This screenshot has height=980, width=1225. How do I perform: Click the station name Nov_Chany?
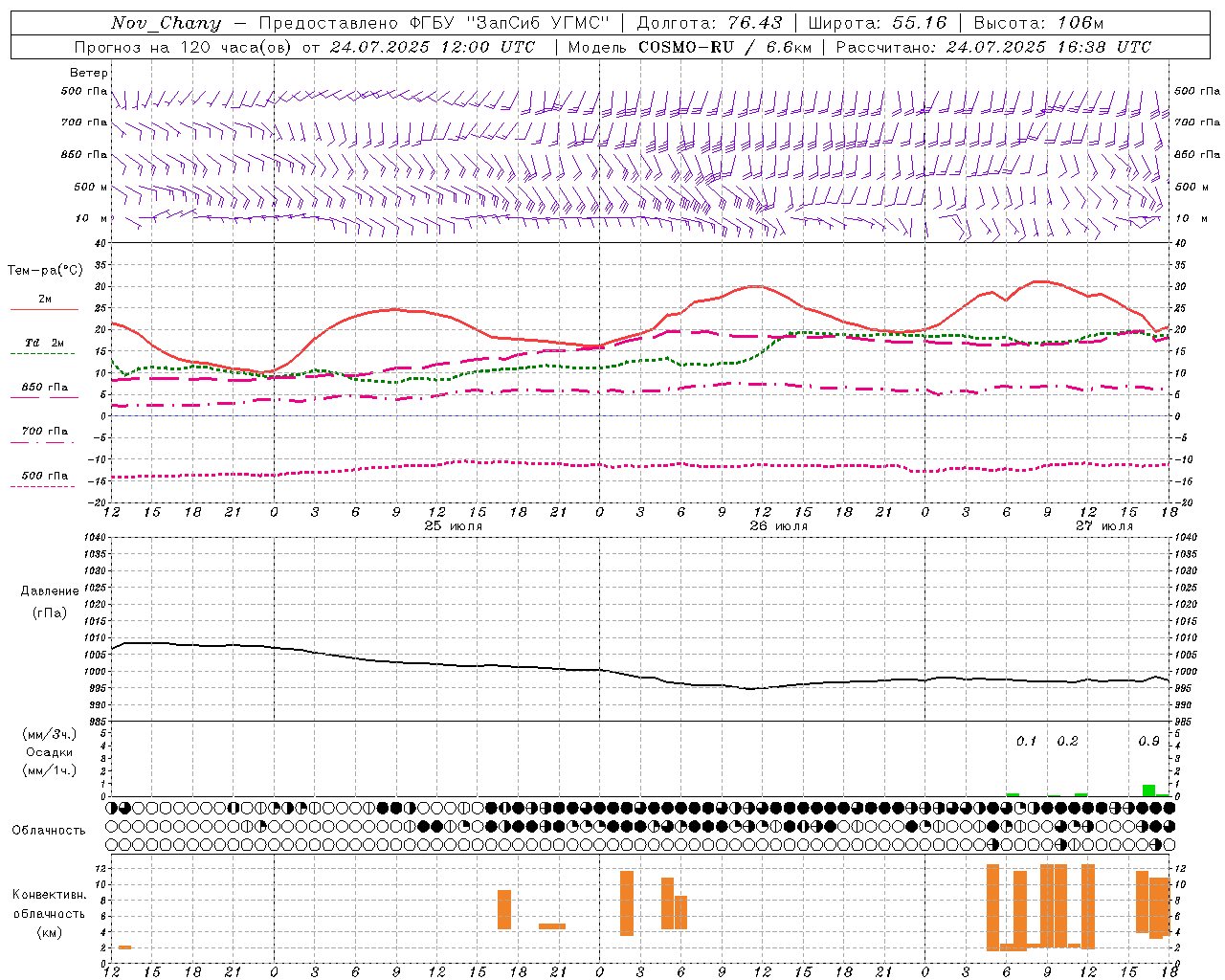point(166,23)
